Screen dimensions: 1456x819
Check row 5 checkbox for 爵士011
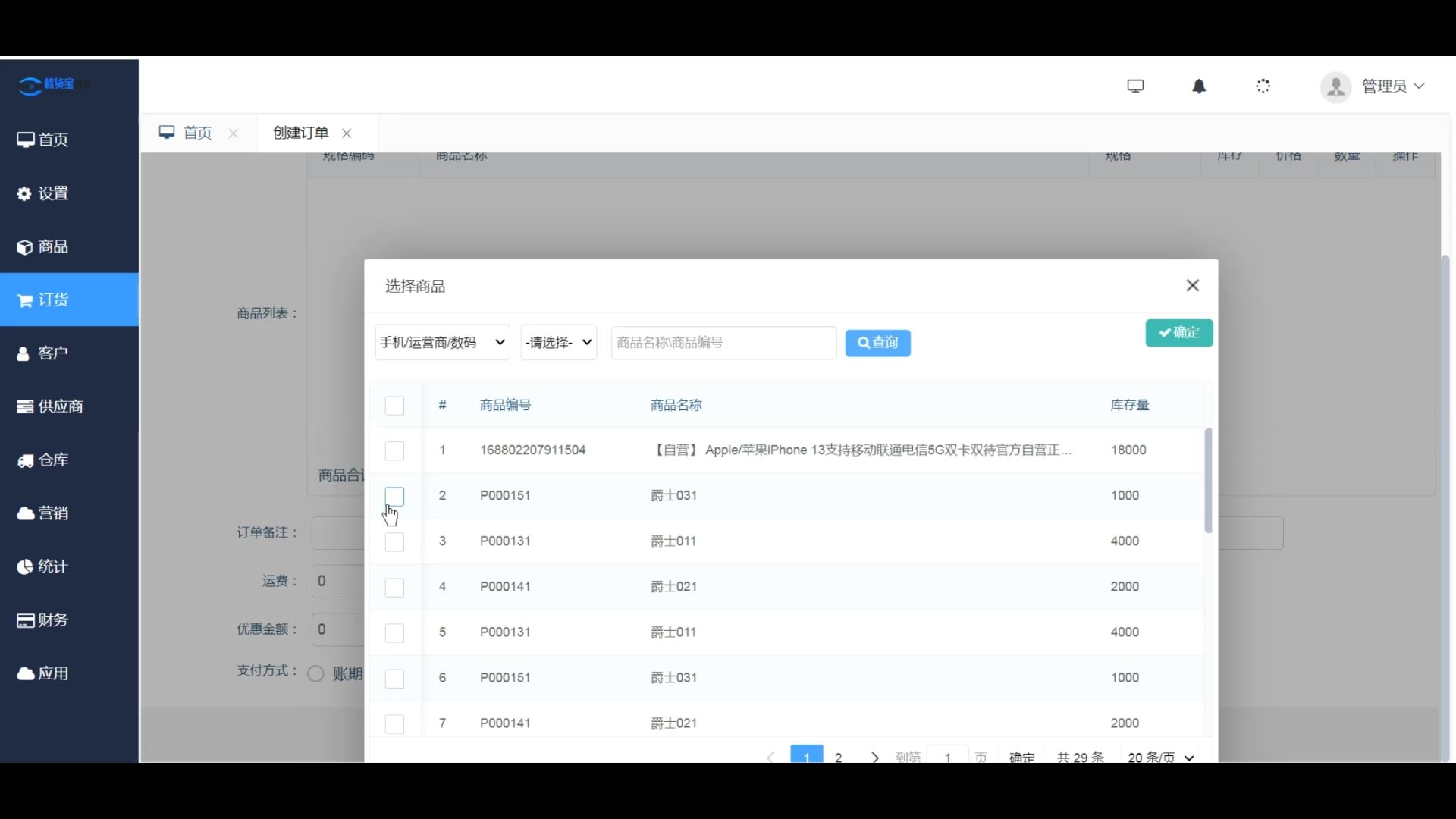[394, 633]
